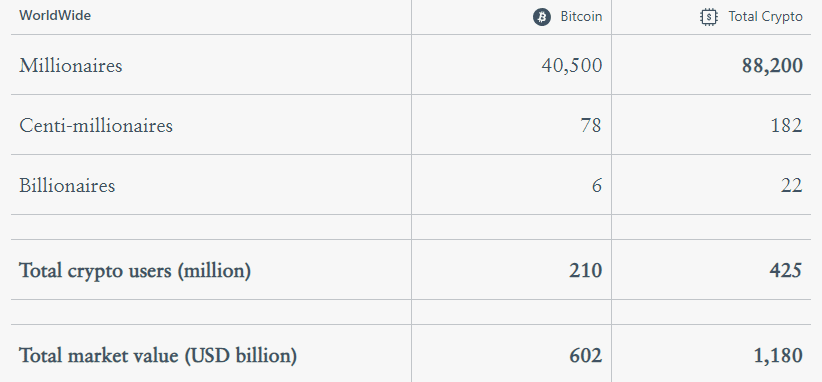Select Bitcoin centi-millionaires value 78
822x382 pixels.
point(591,126)
